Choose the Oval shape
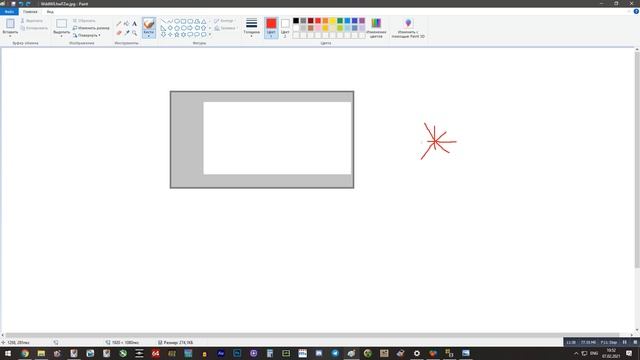Image resolution: width=640 pixels, height=360 pixels. 177,21
